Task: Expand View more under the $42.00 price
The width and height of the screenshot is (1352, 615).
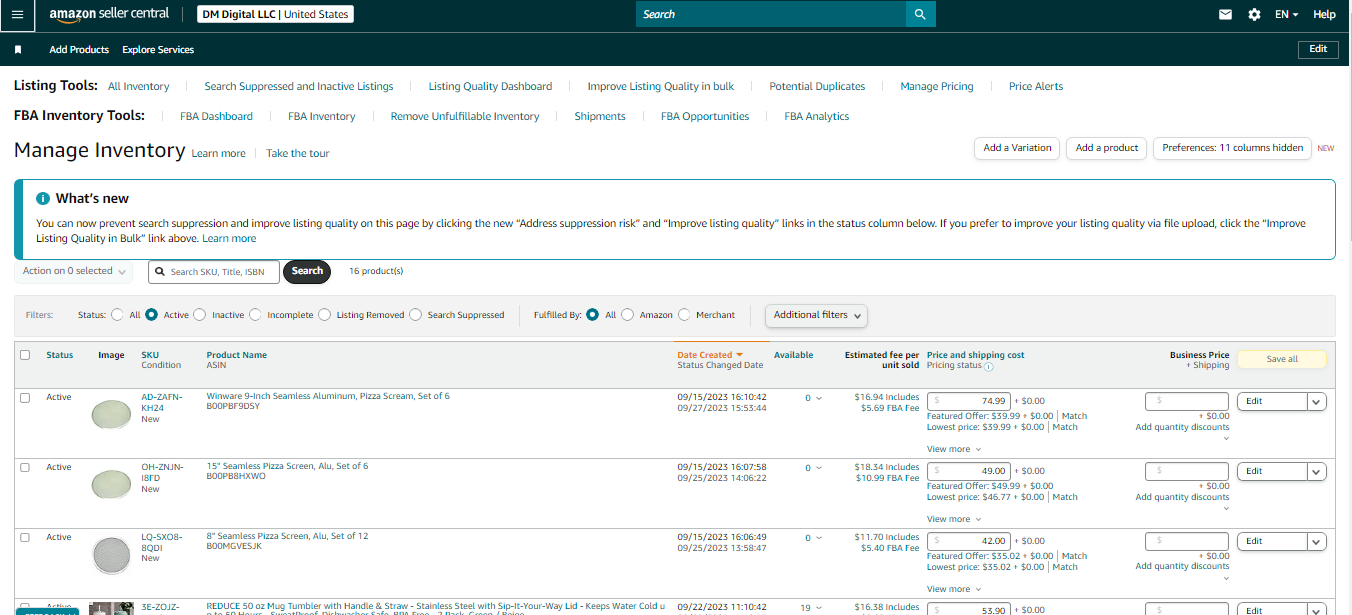Action: [x=954, y=589]
